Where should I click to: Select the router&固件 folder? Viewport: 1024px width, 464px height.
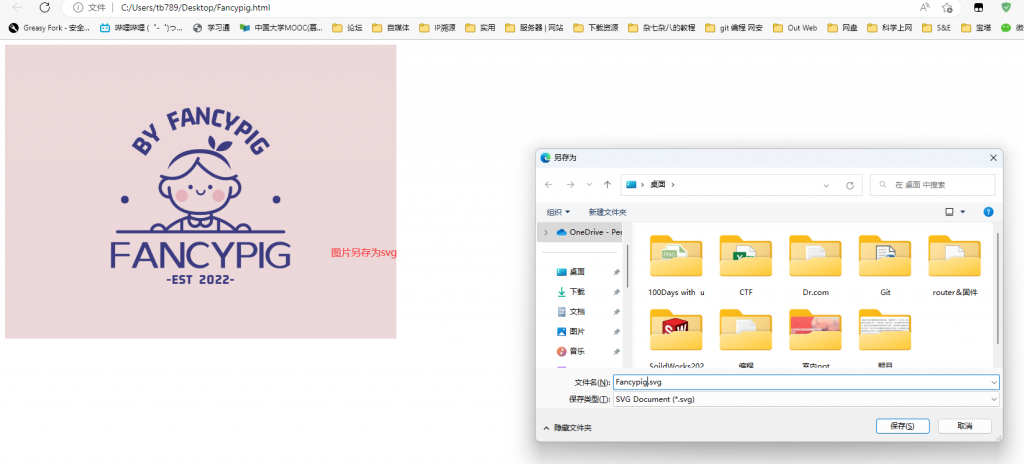955,265
